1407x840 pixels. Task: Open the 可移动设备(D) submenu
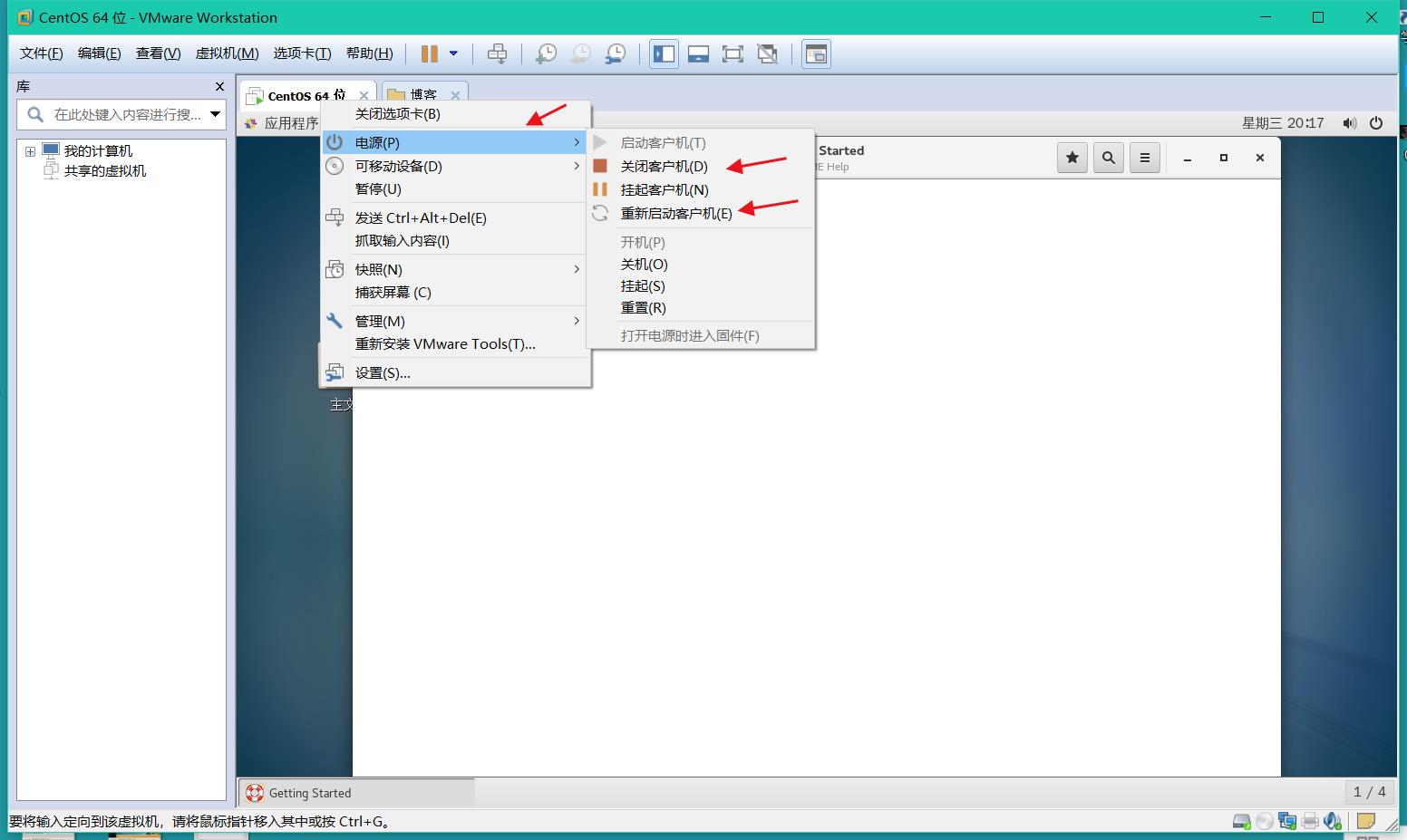click(x=456, y=166)
